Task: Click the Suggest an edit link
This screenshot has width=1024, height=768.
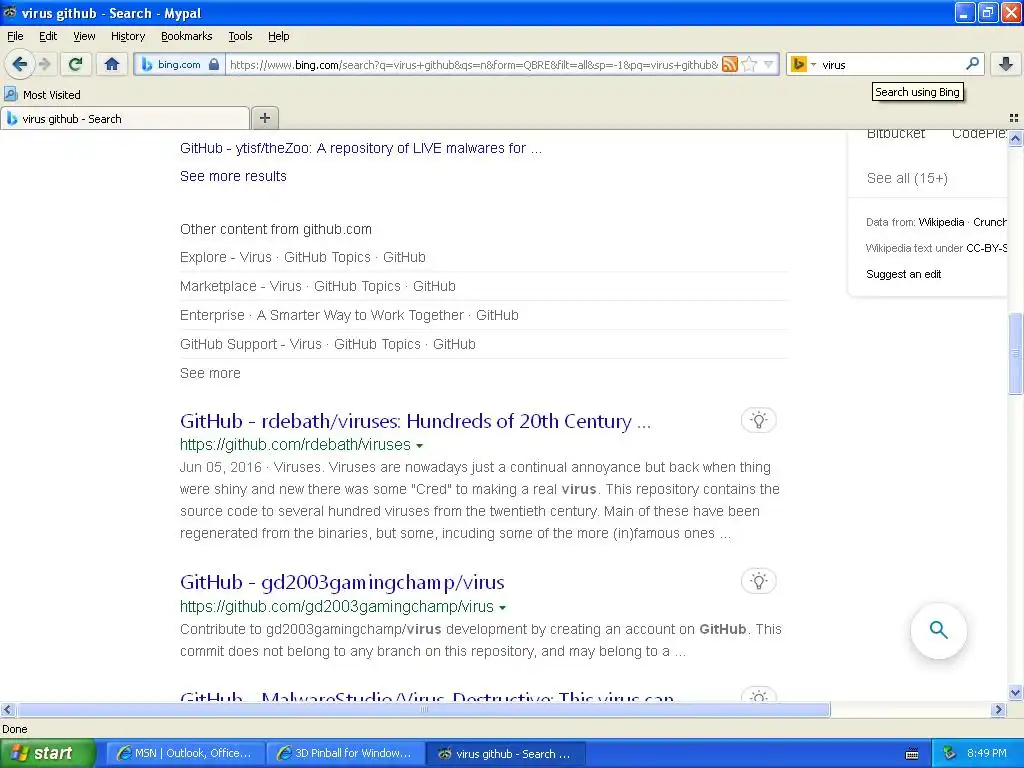Action: point(903,274)
